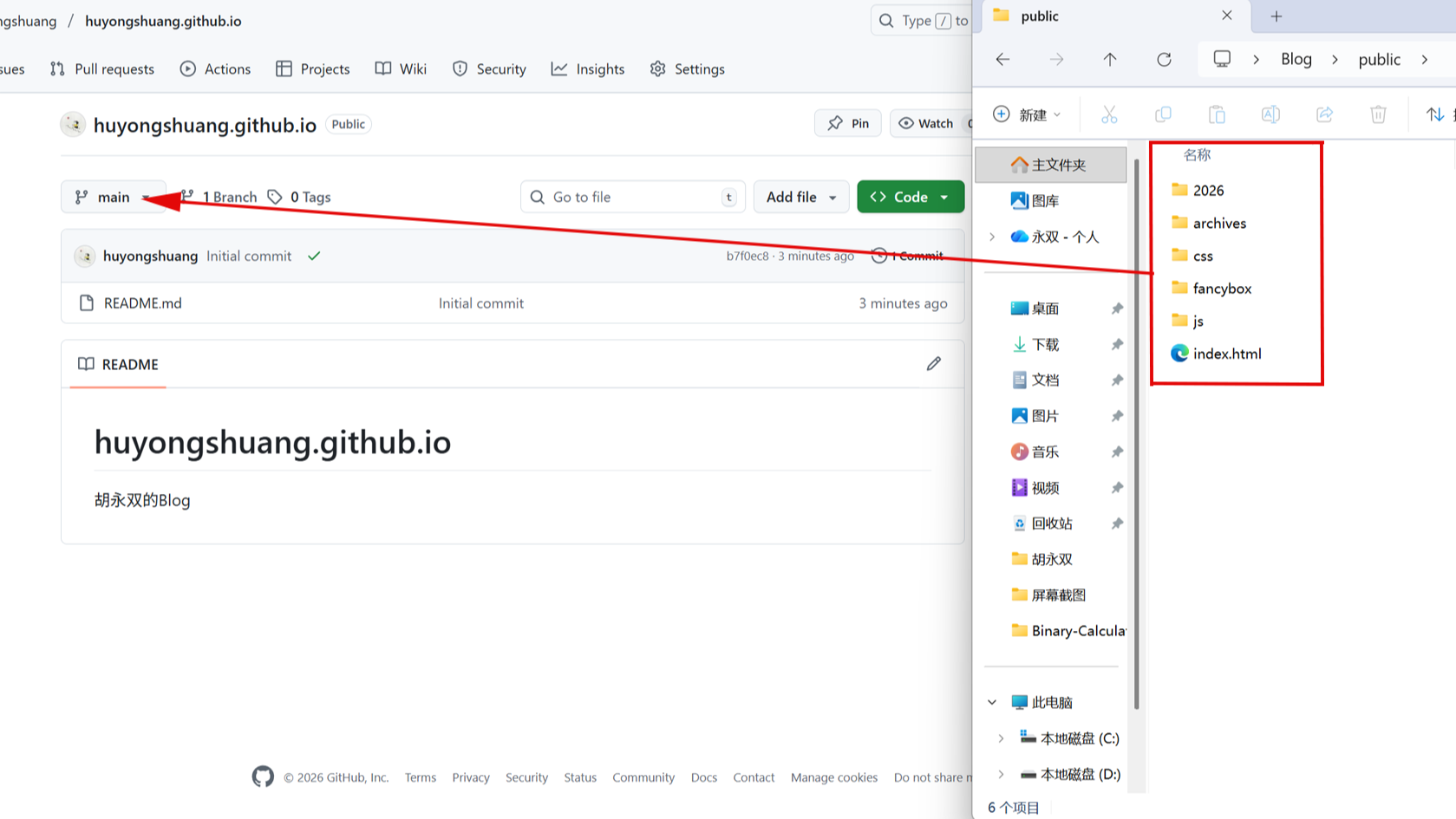Click the Pin repository button

click(847, 124)
